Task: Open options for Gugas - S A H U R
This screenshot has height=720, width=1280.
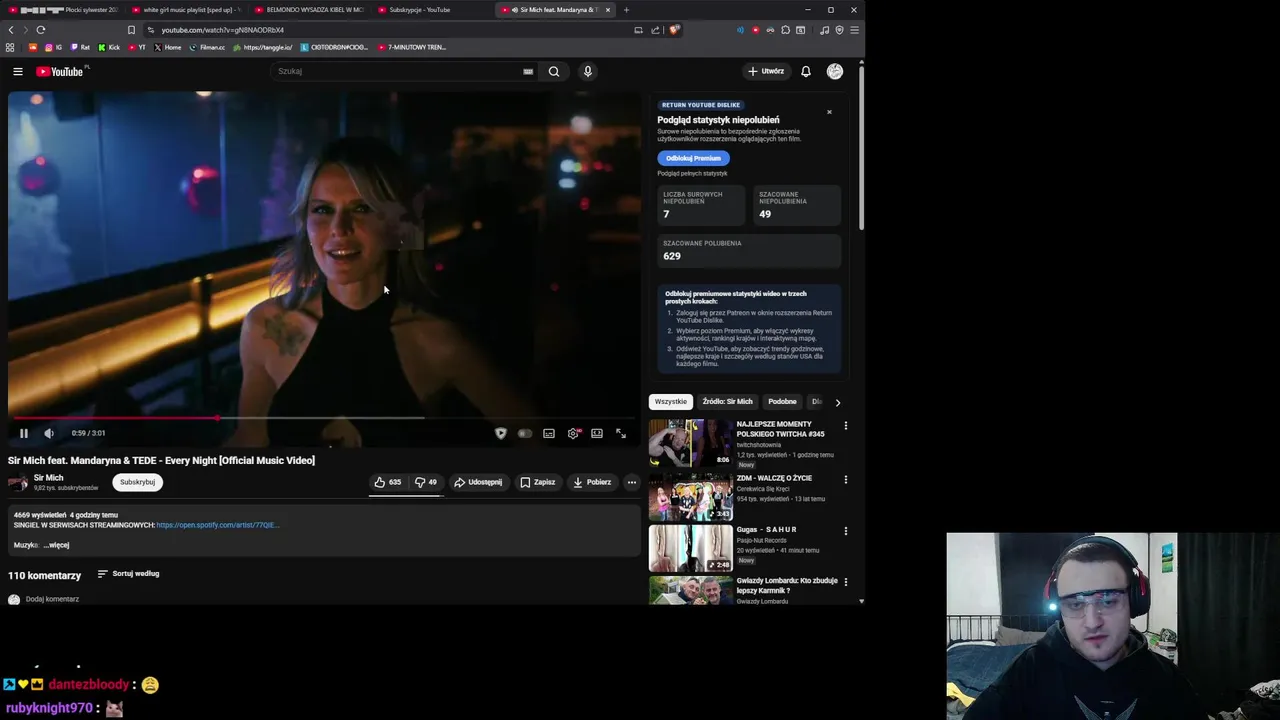Action: coord(846,531)
